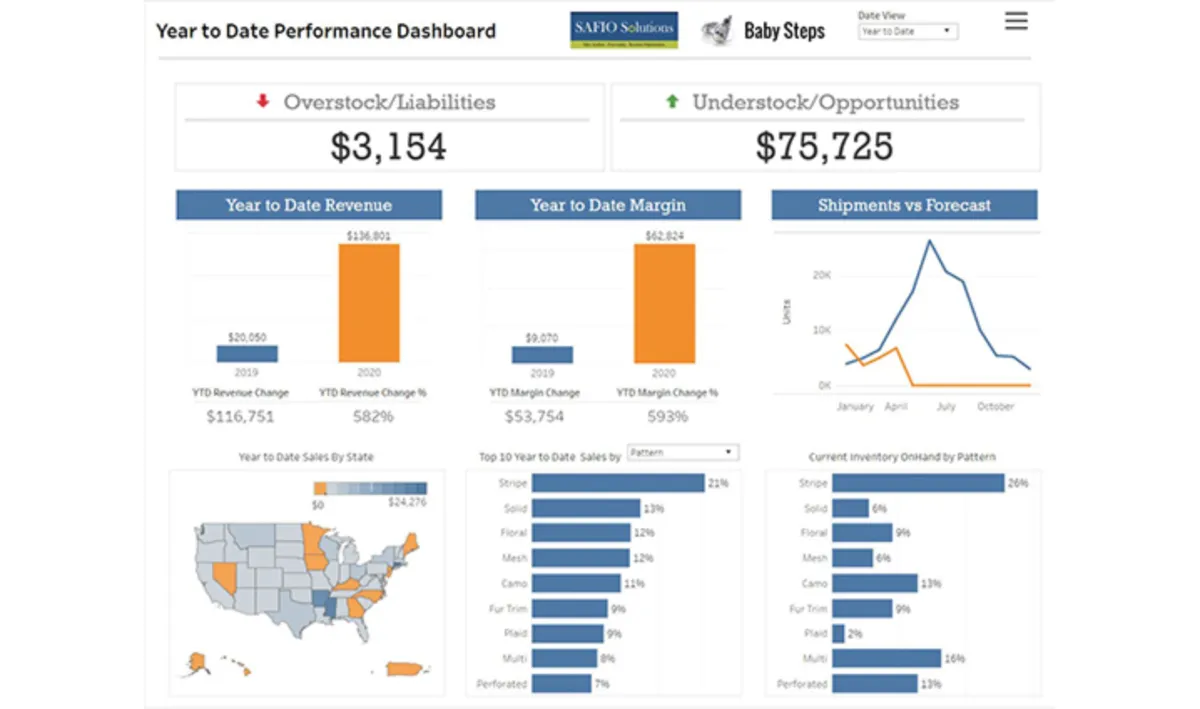Select the Year to Date Margin header

608,205
